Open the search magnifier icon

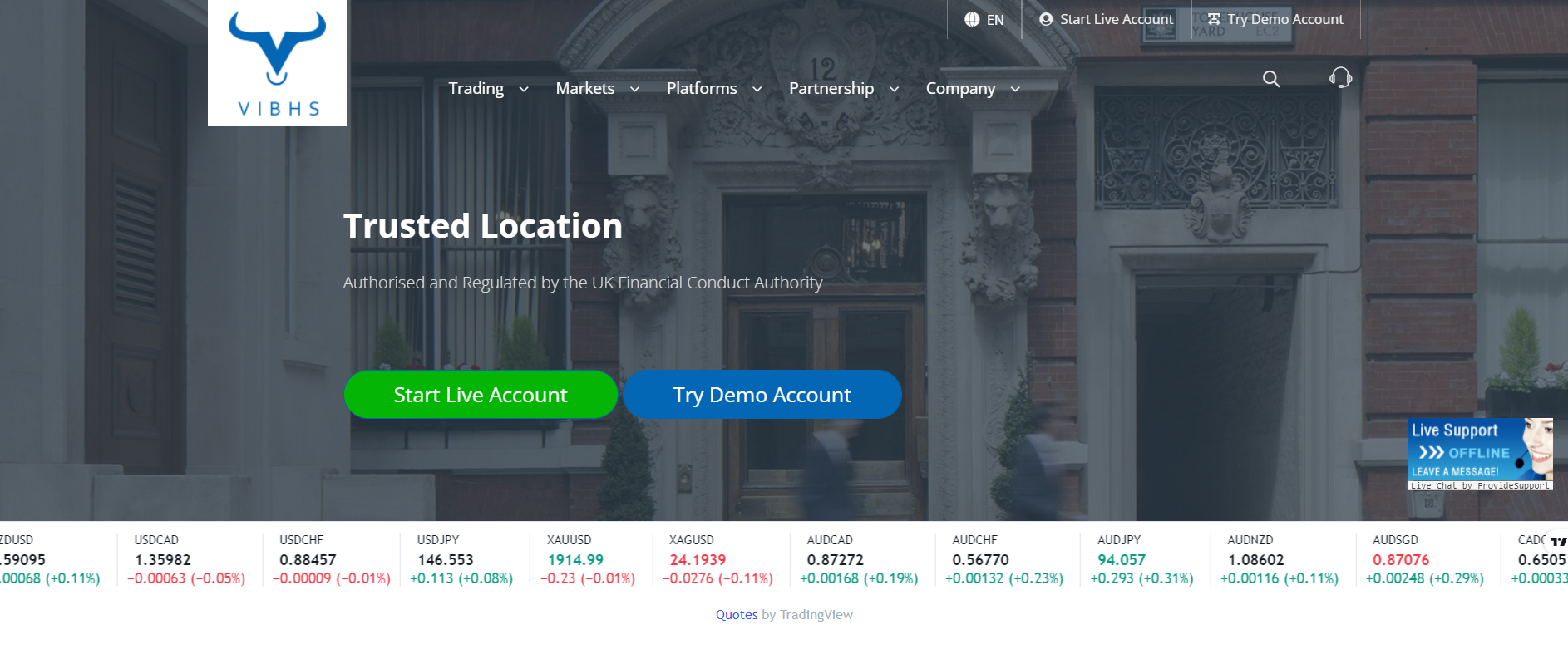coord(1270,79)
